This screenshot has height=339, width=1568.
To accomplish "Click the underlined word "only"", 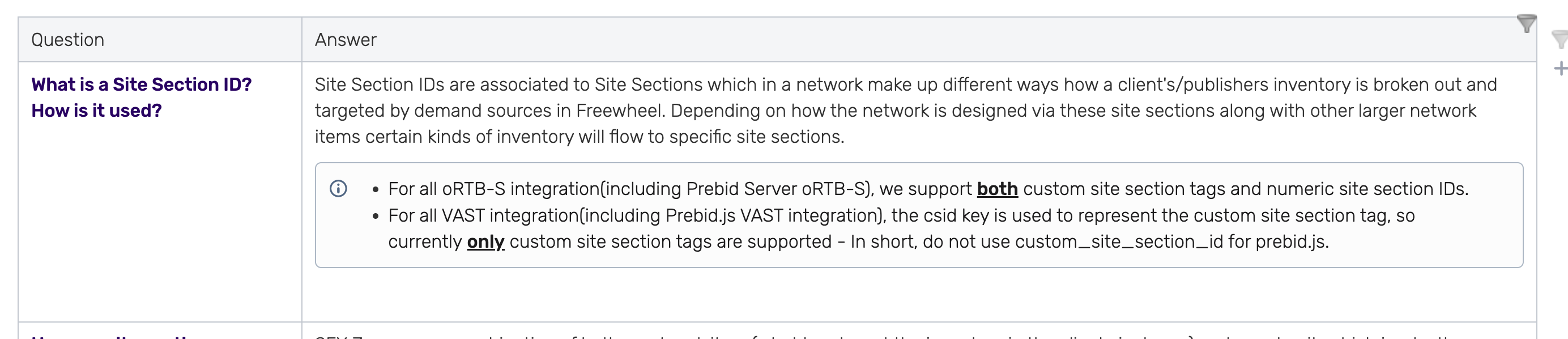I will coord(485,242).
